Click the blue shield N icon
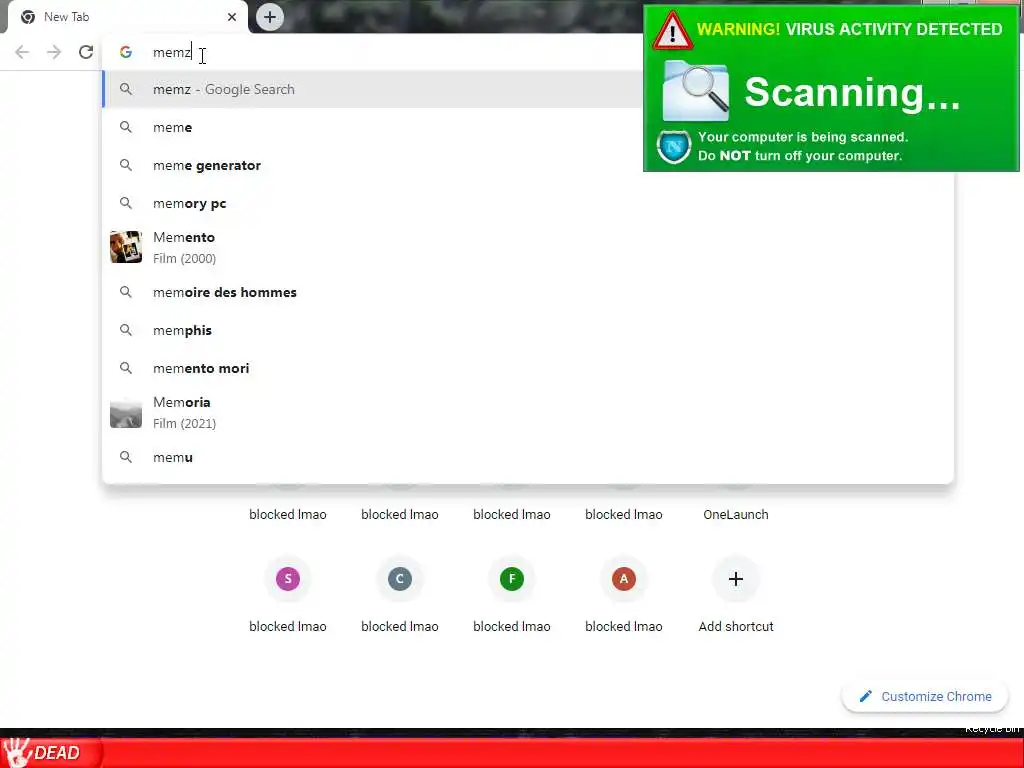The height and width of the screenshot is (768, 1024). [674, 146]
